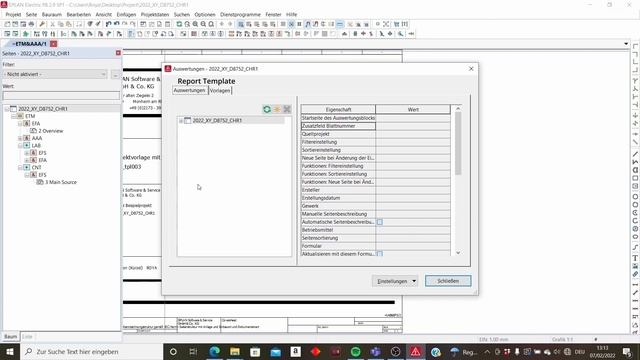Collapse the project root node in Seiten navigator

tap(7, 109)
